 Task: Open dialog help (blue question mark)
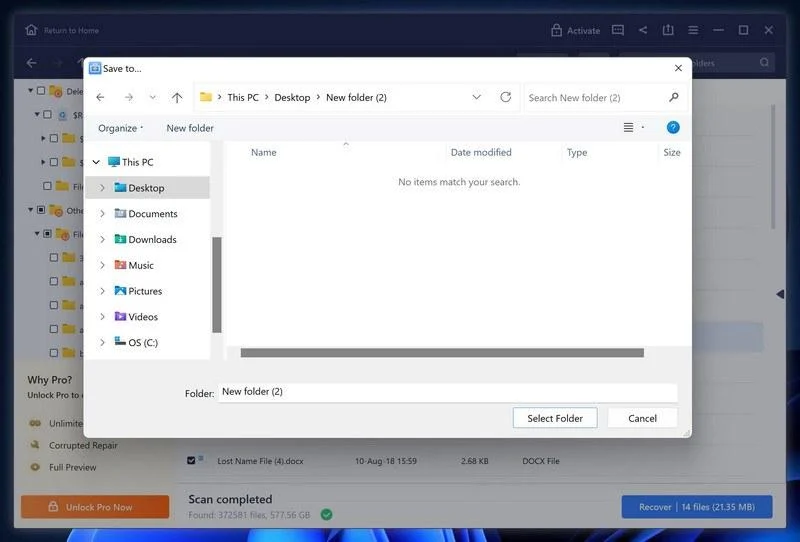[x=673, y=128]
